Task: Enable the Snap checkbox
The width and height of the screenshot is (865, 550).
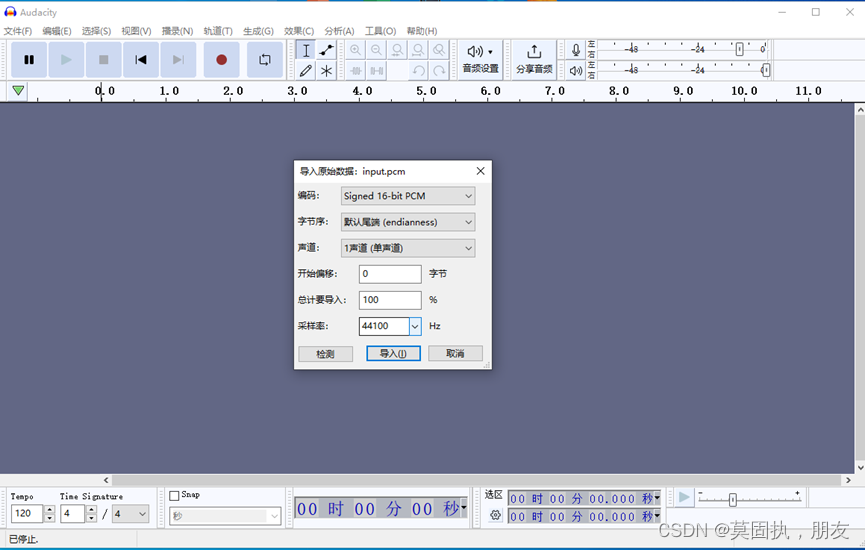Action: [x=174, y=495]
